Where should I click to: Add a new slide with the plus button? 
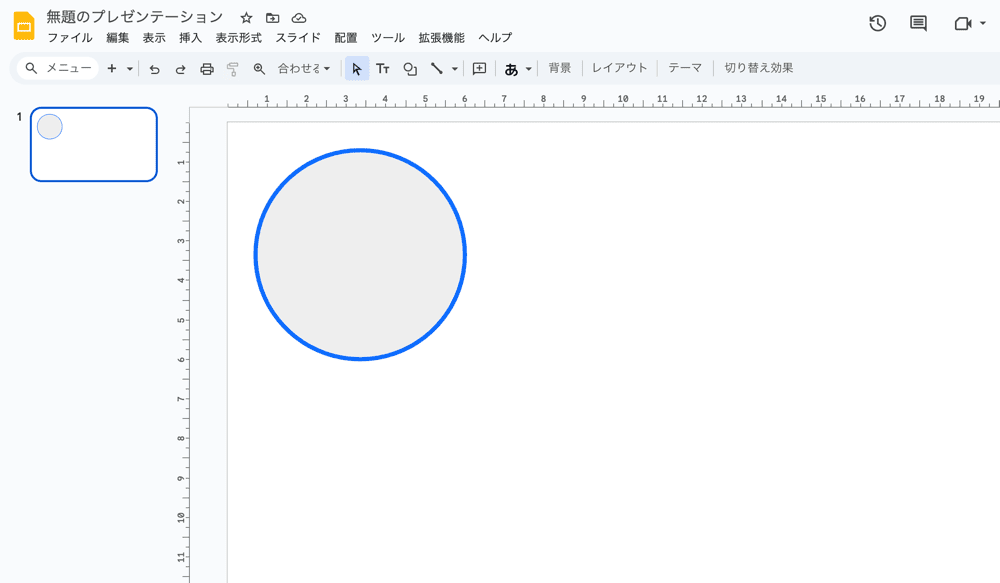click(112, 68)
